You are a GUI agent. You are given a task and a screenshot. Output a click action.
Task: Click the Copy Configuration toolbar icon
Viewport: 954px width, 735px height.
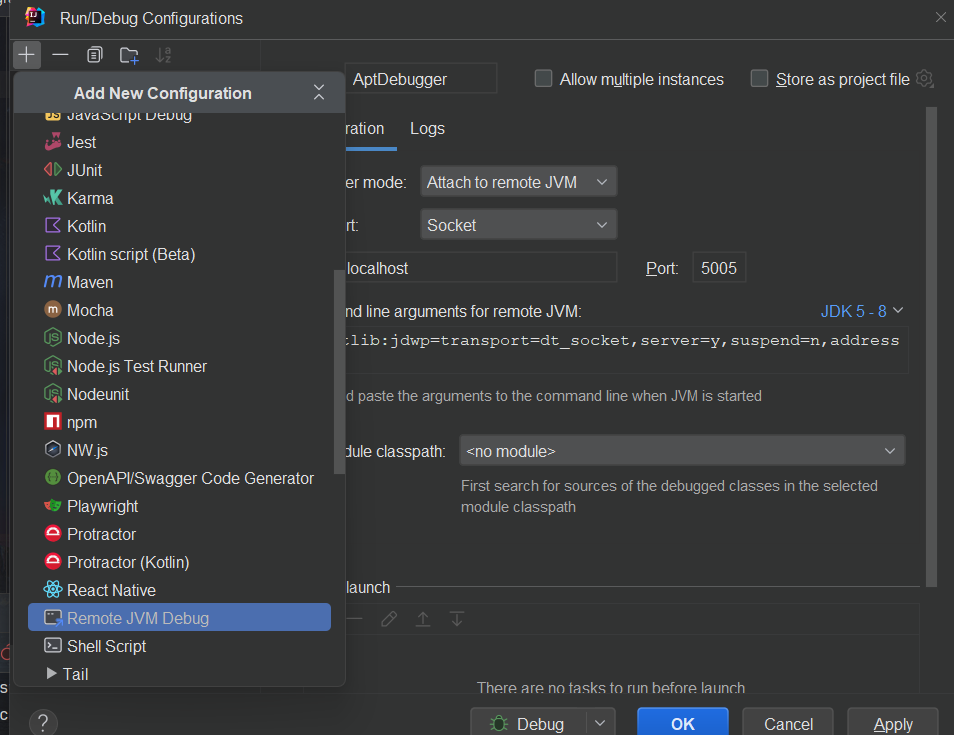coord(94,55)
